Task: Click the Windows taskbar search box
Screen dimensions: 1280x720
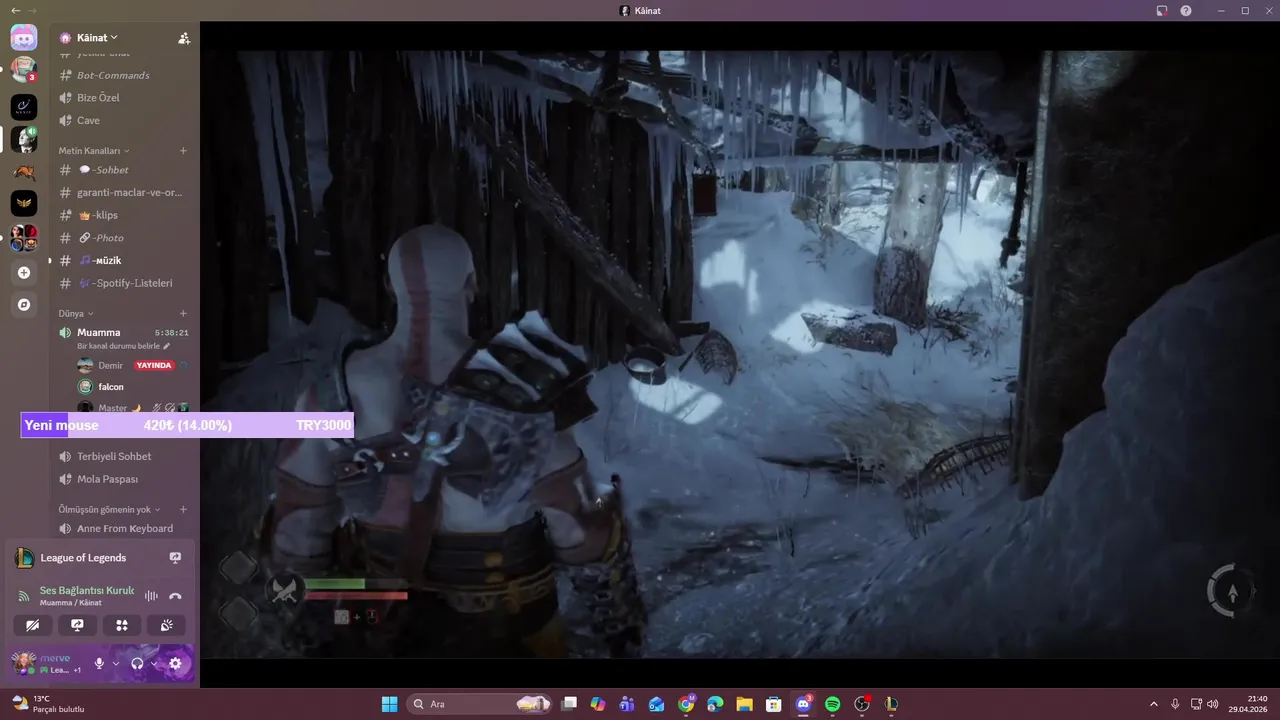Action: coord(479,704)
